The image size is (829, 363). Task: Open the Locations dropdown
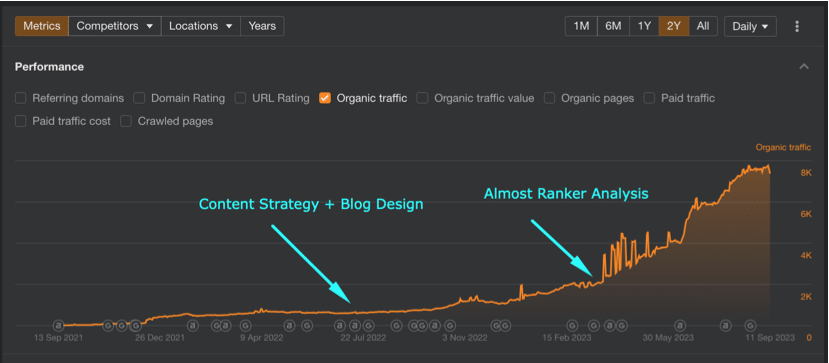pos(201,26)
